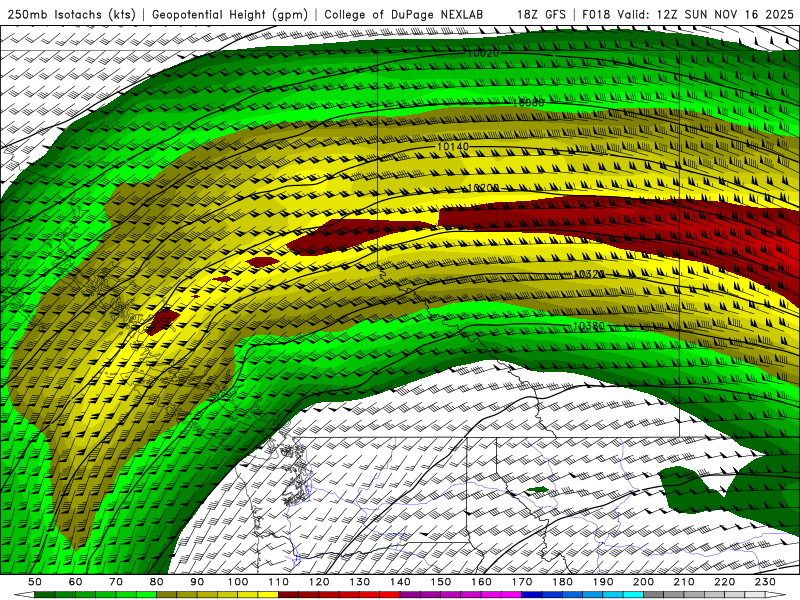Click the 90 knot legend value
Image resolution: width=800 pixels, height=600 pixels.
click(x=197, y=582)
